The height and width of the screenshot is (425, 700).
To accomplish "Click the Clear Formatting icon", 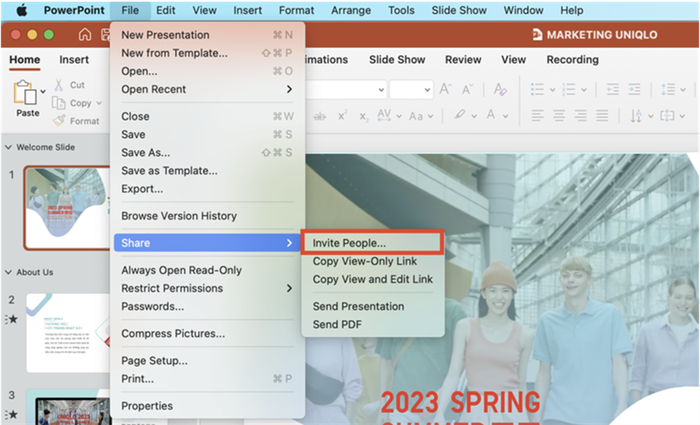I will pos(500,89).
